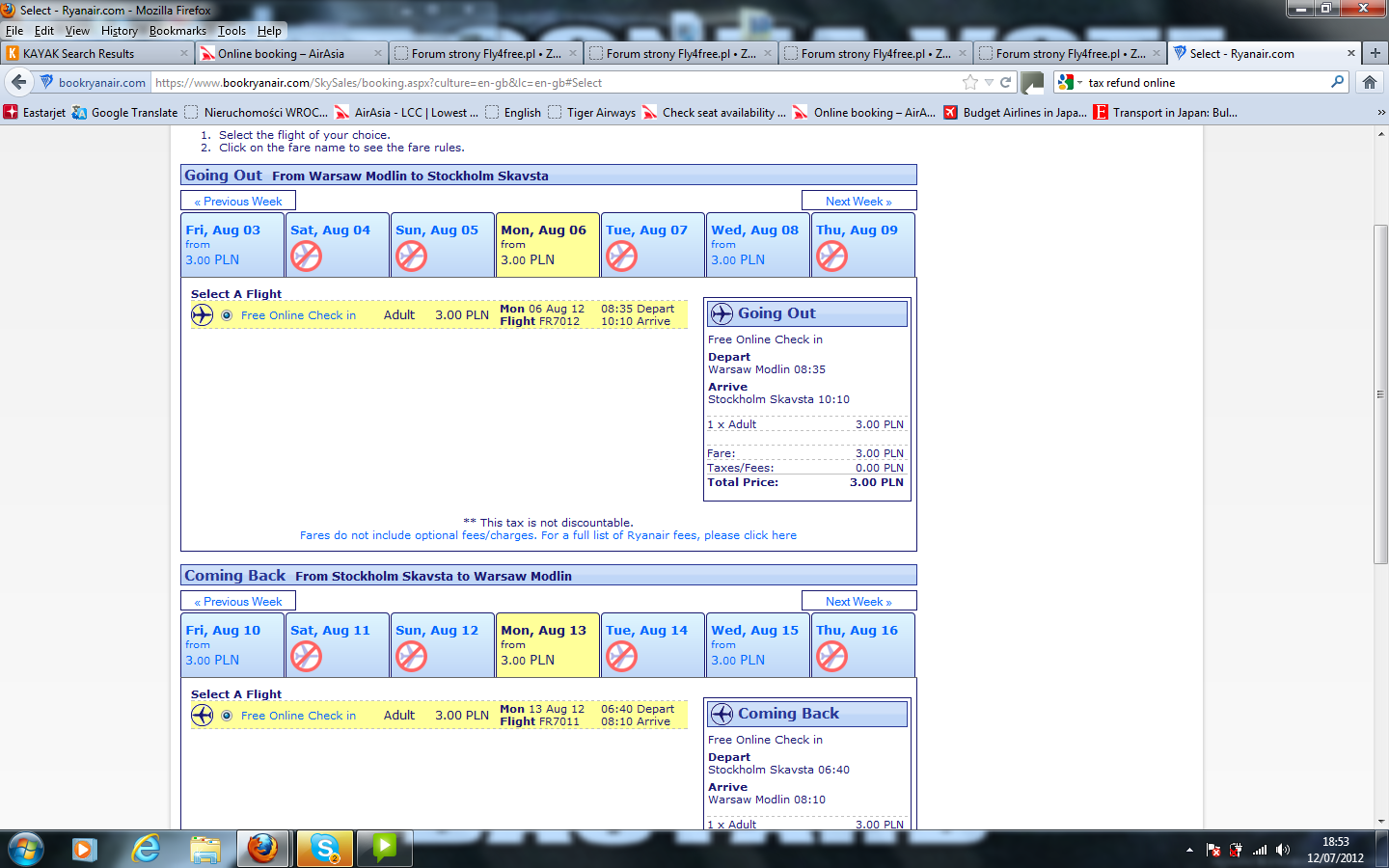The width and height of the screenshot is (1389, 868).
Task: Switch to the Online booking – AirAsia tab
Action: (292, 53)
